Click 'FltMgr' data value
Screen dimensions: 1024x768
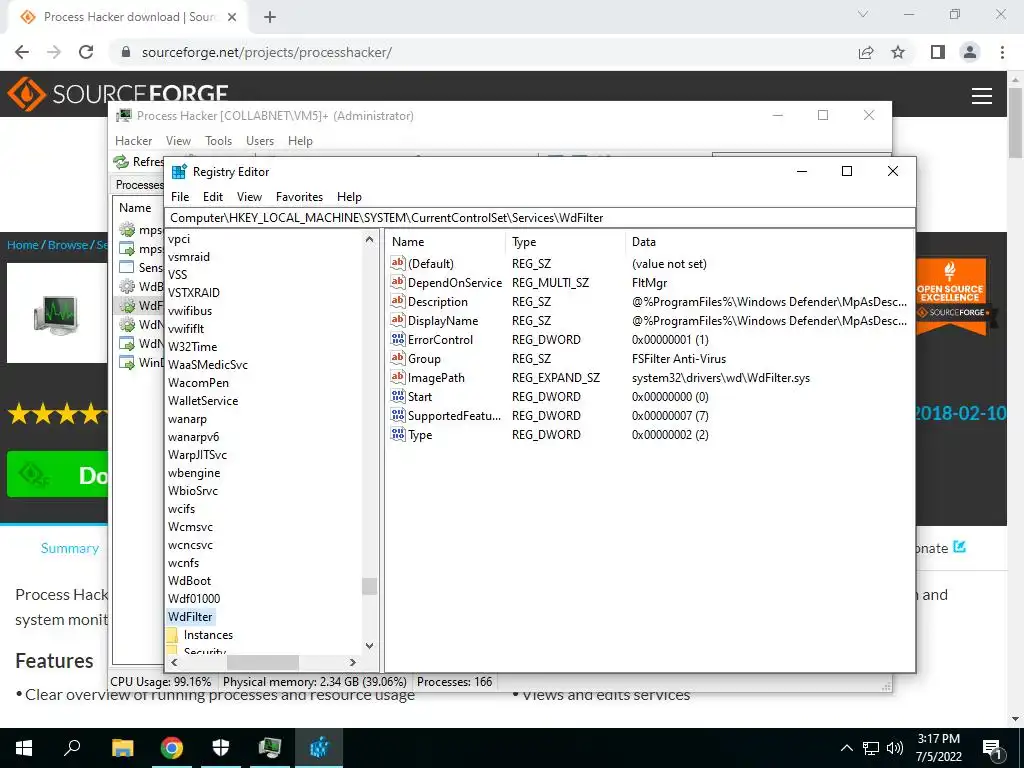[649, 283]
